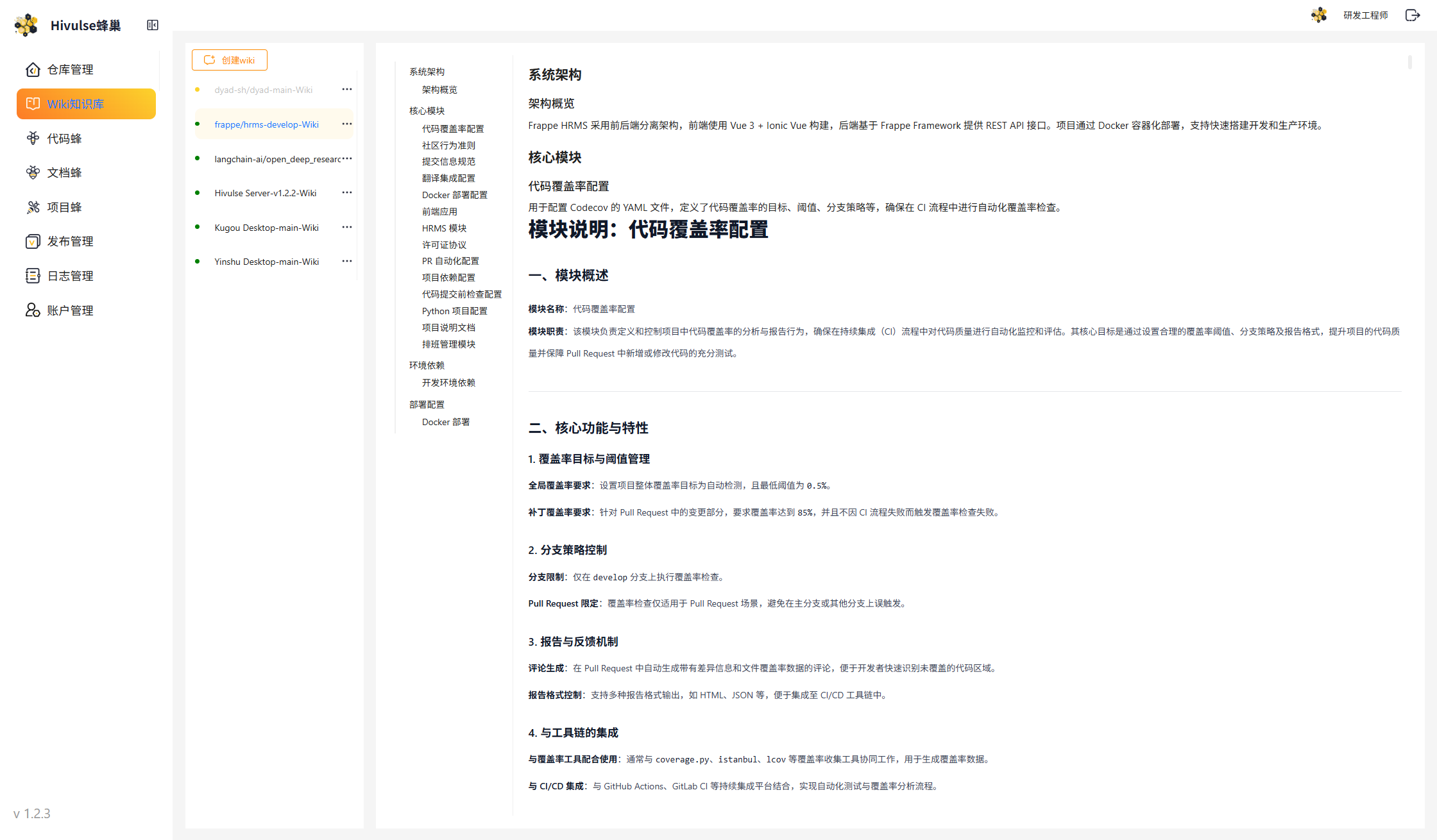Open the 日志管理 menu
The height and width of the screenshot is (840, 1437).
click(86, 276)
